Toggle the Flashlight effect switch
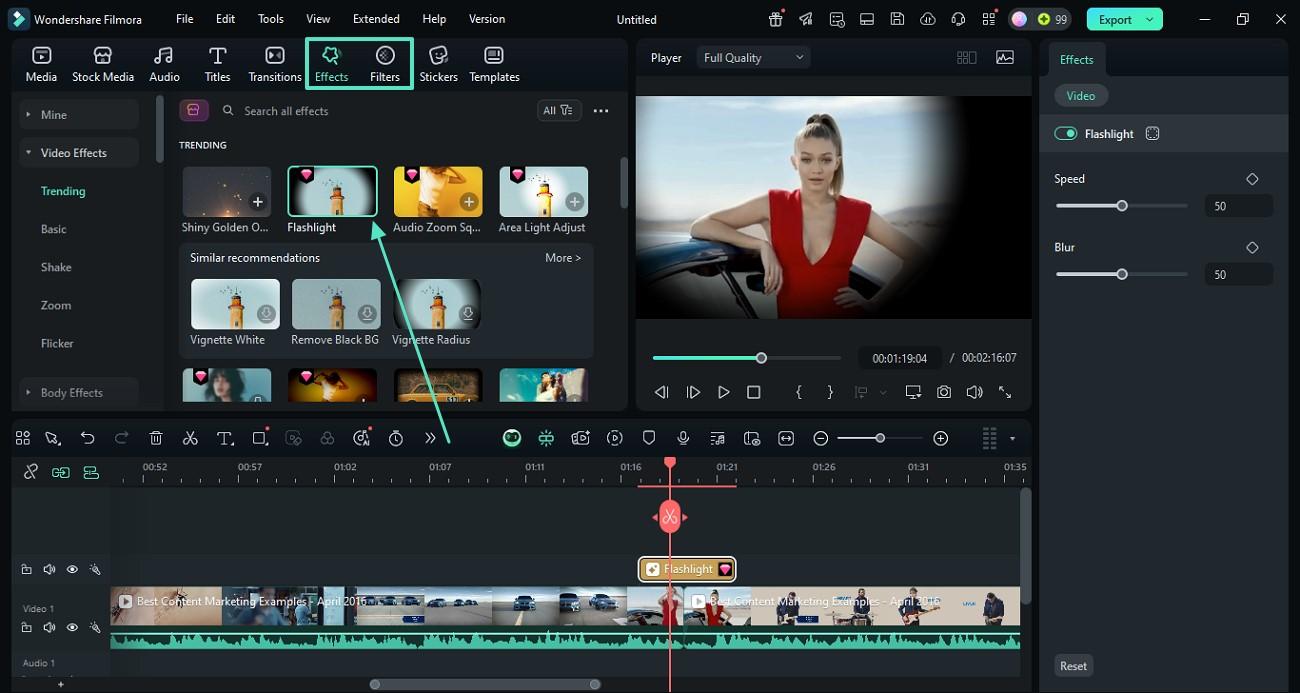Screen dimensions: 1300x693 (1065, 134)
